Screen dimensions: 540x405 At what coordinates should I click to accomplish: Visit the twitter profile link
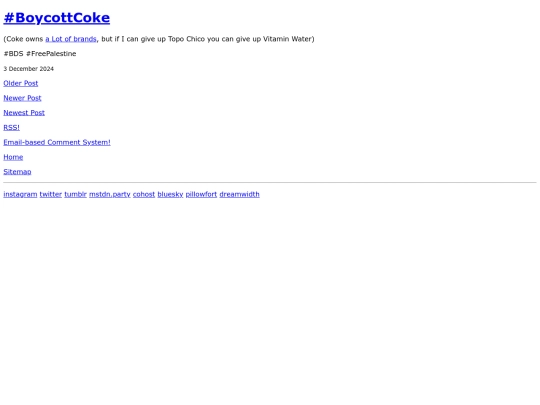tap(51, 194)
